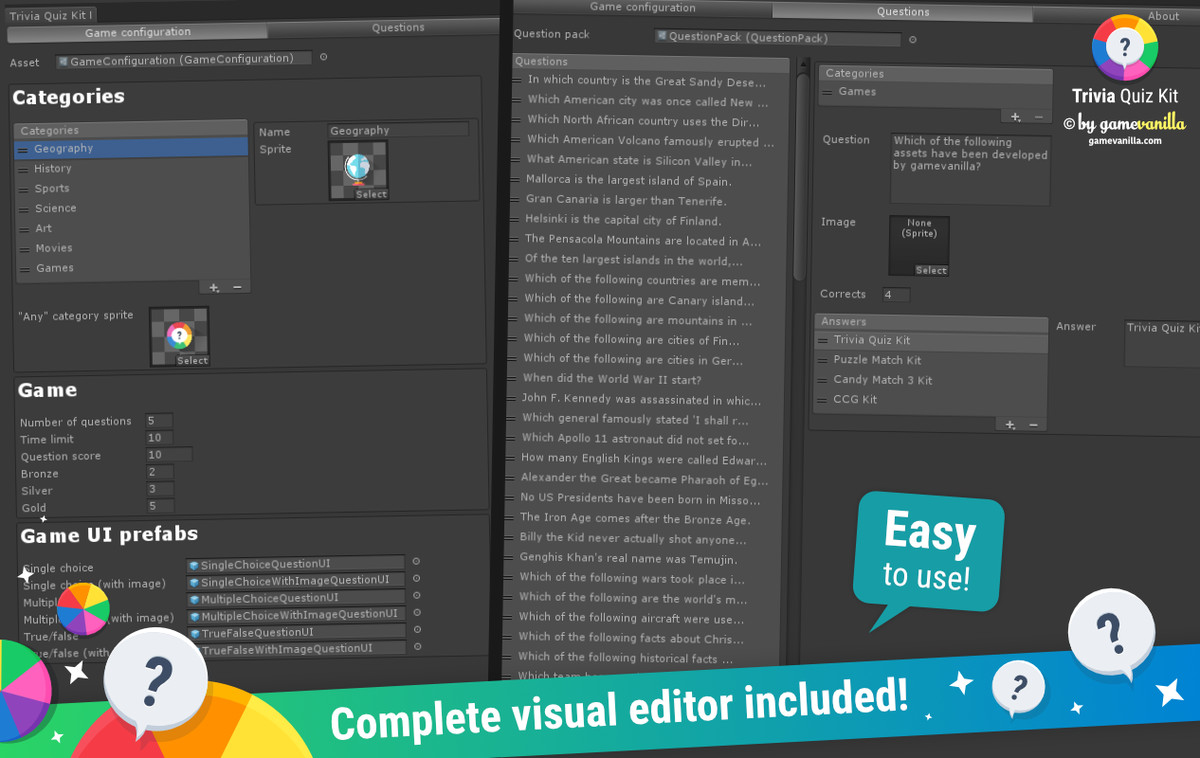Click the Time limit value field
This screenshot has width=1200, height=758.
[159, 438]
